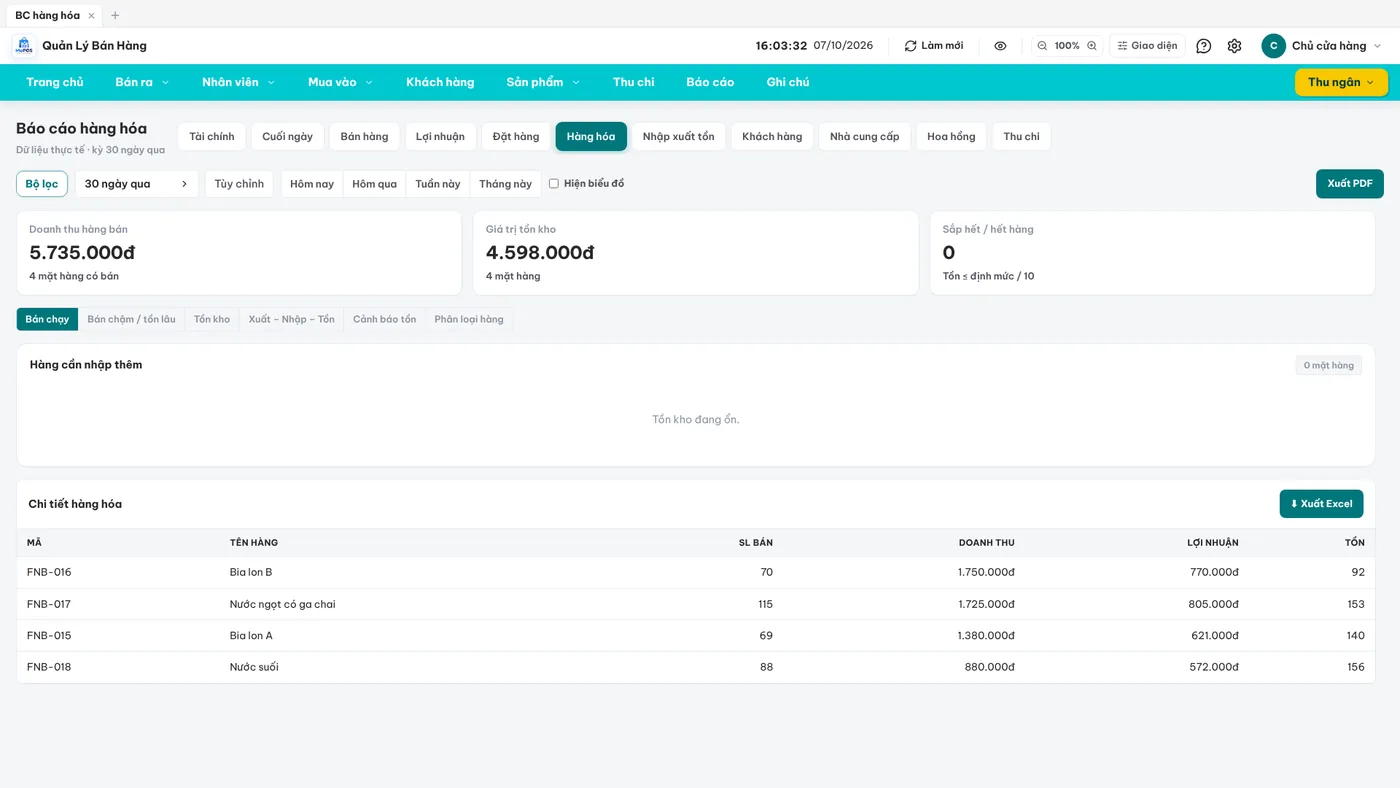Expand the Chủ cửa hàng account menu
1400x788 pixels.
(1336, 46)
